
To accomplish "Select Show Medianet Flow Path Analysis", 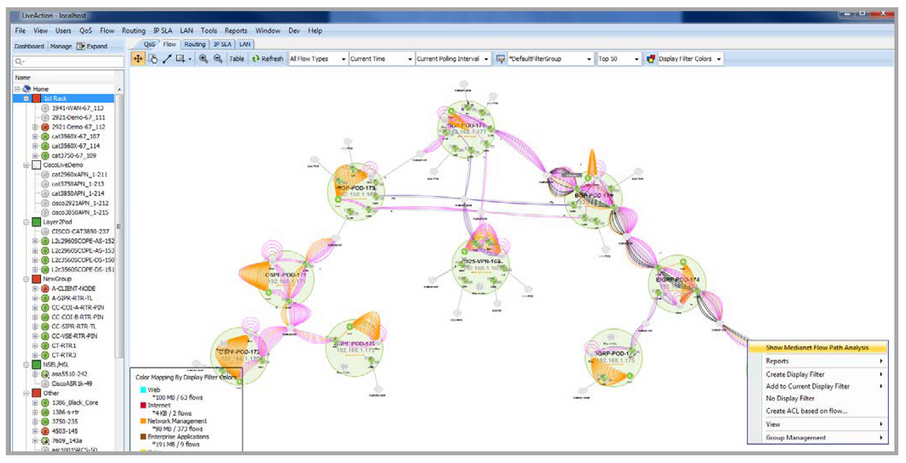I will 817,348.
